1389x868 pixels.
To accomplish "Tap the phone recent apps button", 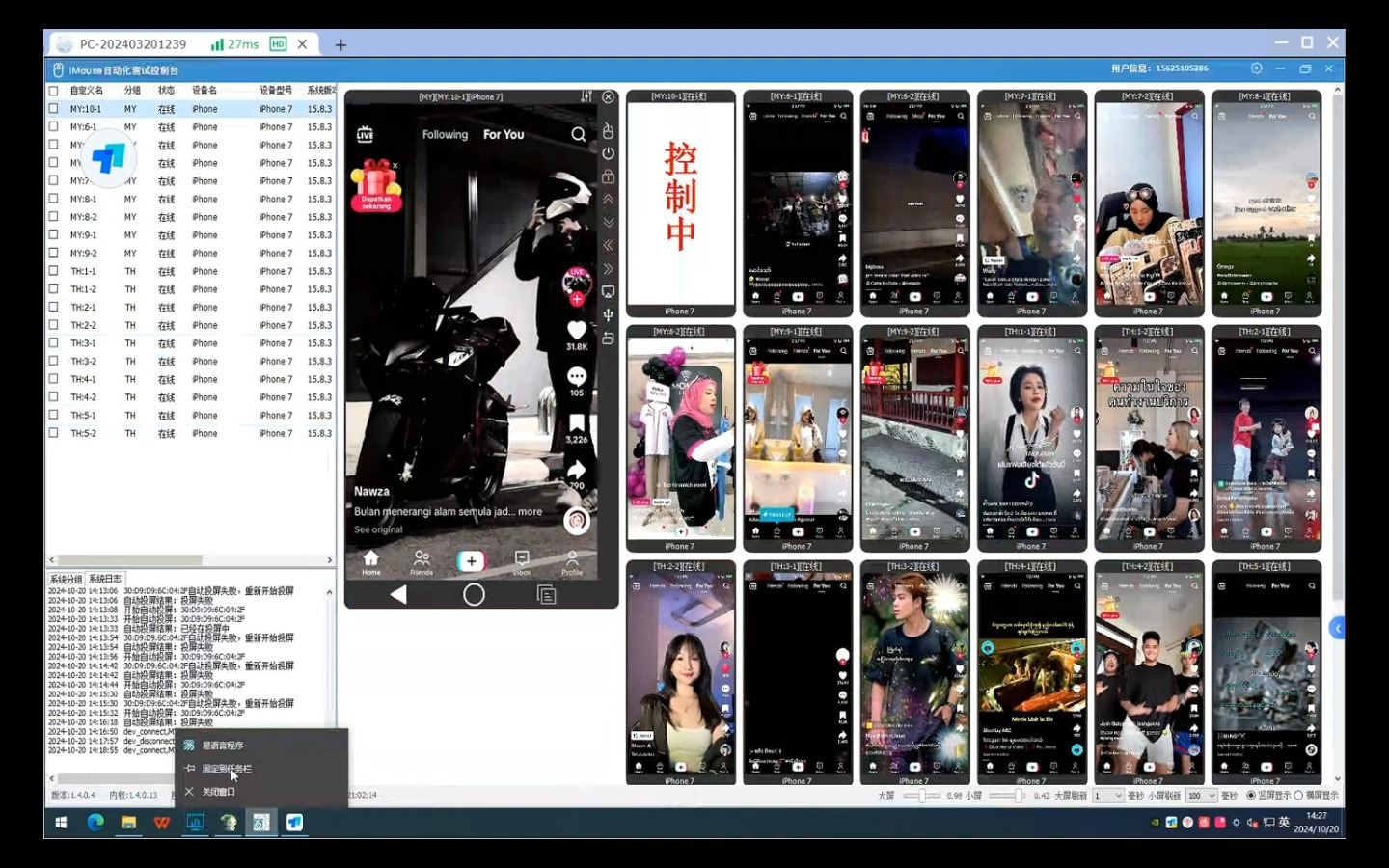I will coord(547,595).
